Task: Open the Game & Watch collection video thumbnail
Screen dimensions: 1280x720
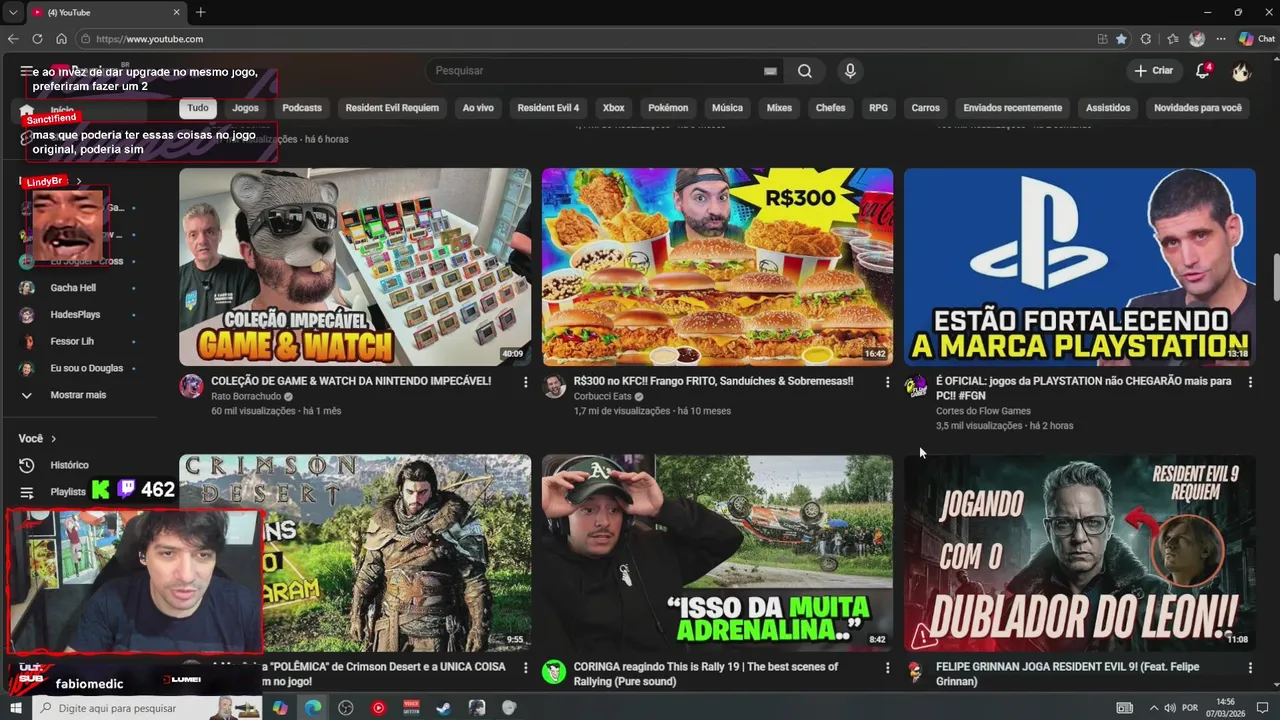Action: coord(355,267)
